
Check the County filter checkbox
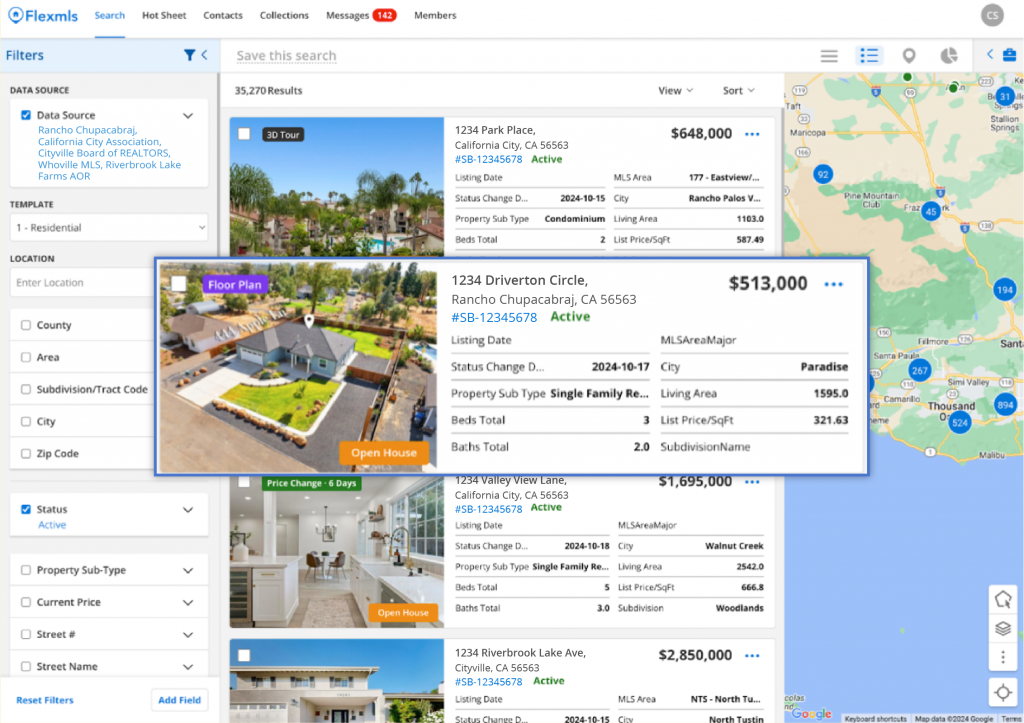(x=26, y=325)
